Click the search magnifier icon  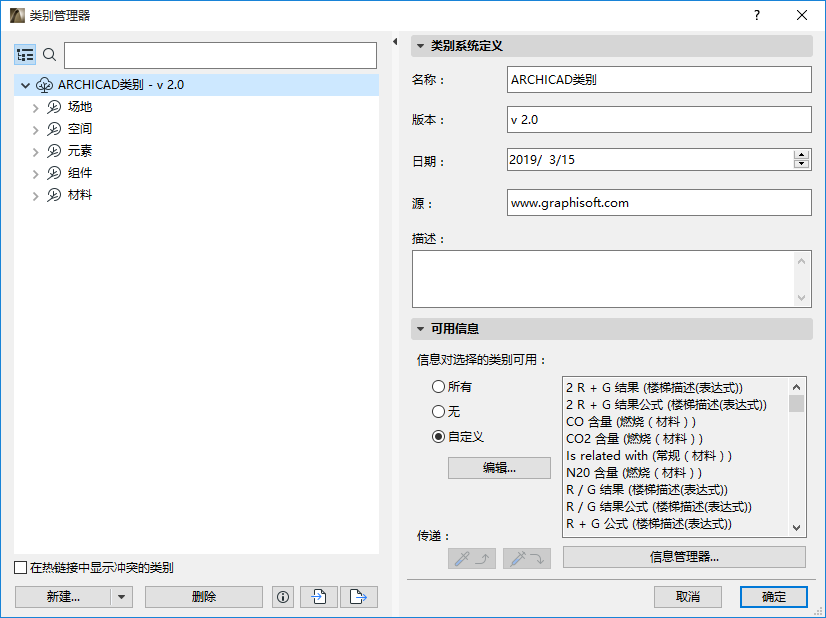point(49,55)
